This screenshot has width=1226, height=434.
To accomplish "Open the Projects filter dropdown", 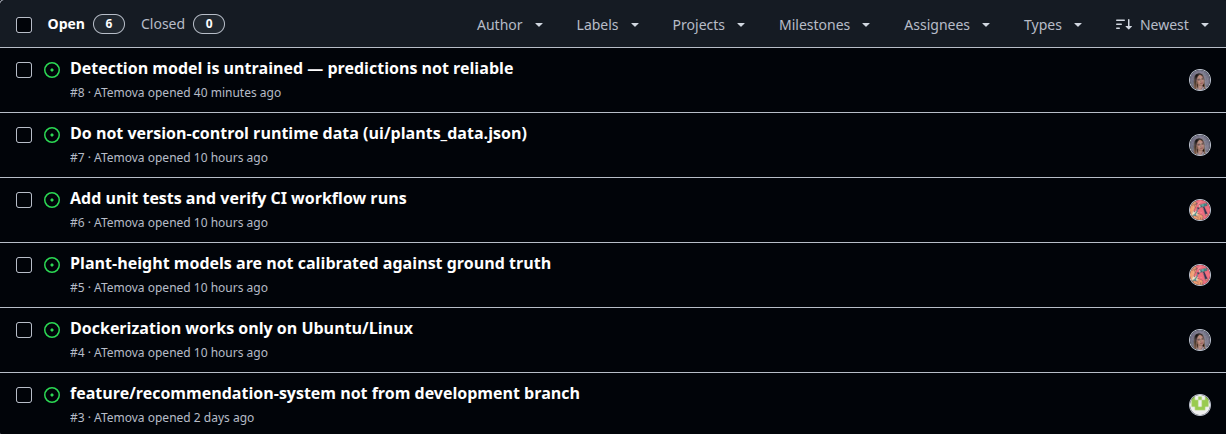I will pos(708,25).
